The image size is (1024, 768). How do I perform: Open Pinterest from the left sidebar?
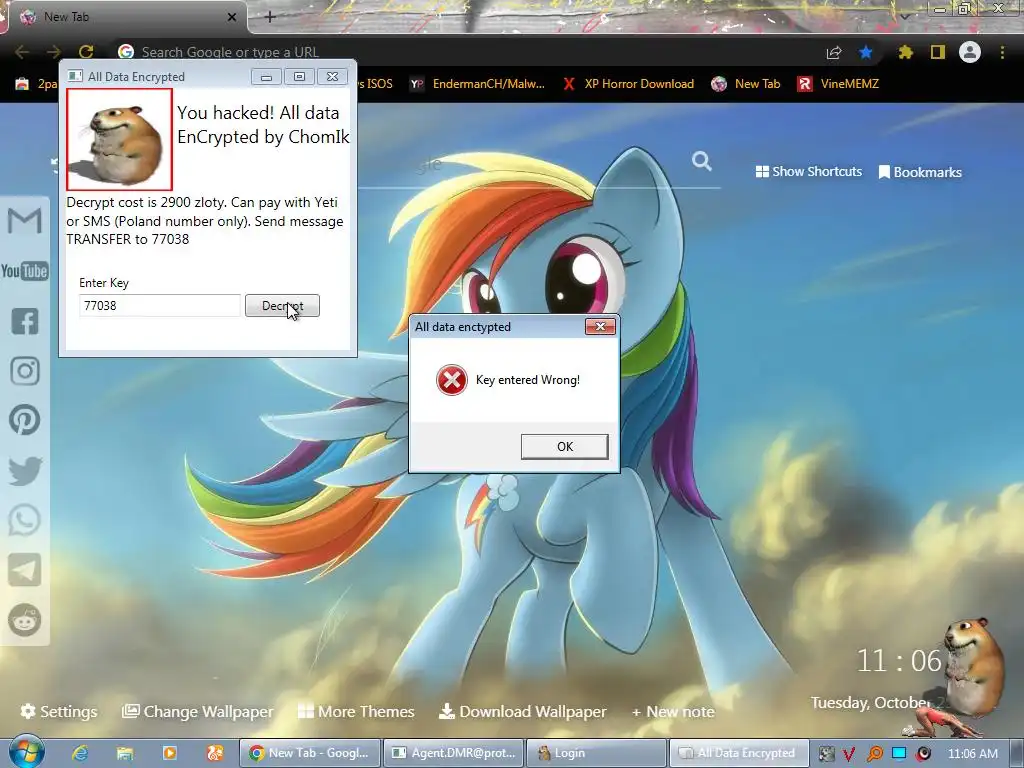coord(25,420)
